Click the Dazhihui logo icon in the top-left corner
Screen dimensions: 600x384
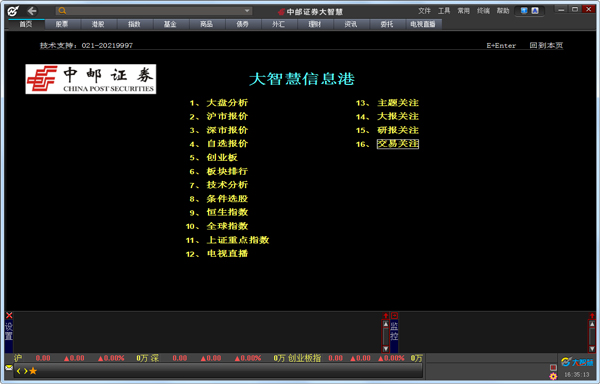(x=13, y=11)
